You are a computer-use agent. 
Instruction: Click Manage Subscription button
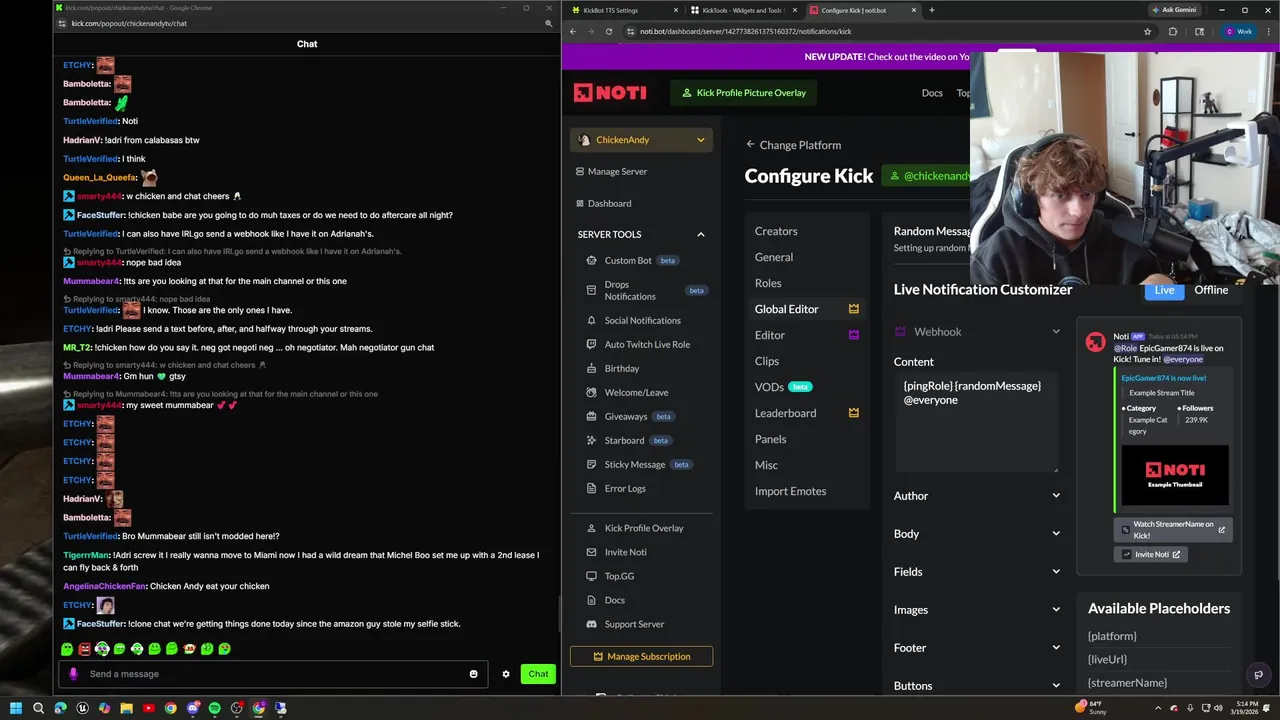[641, 656]
